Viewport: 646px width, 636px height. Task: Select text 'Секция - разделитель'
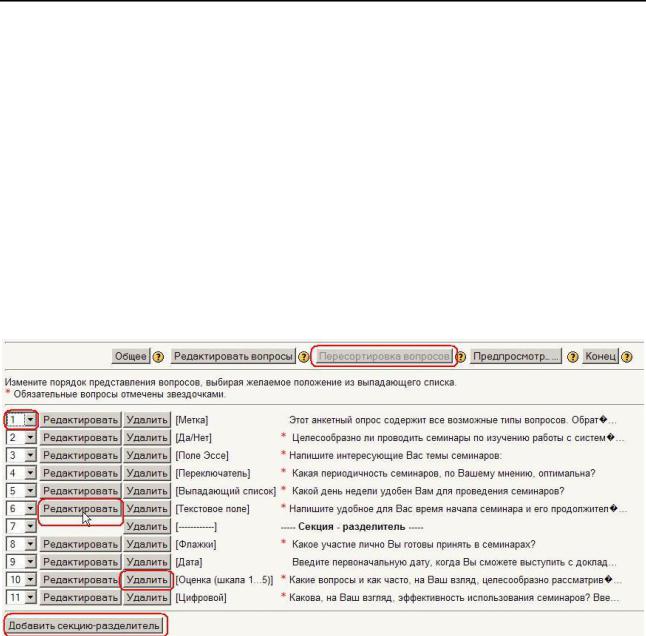pos(351,526)
